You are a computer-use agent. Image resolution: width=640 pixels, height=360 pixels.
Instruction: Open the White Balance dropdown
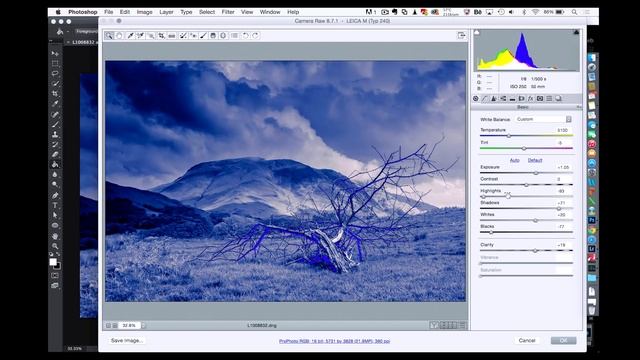543,119
